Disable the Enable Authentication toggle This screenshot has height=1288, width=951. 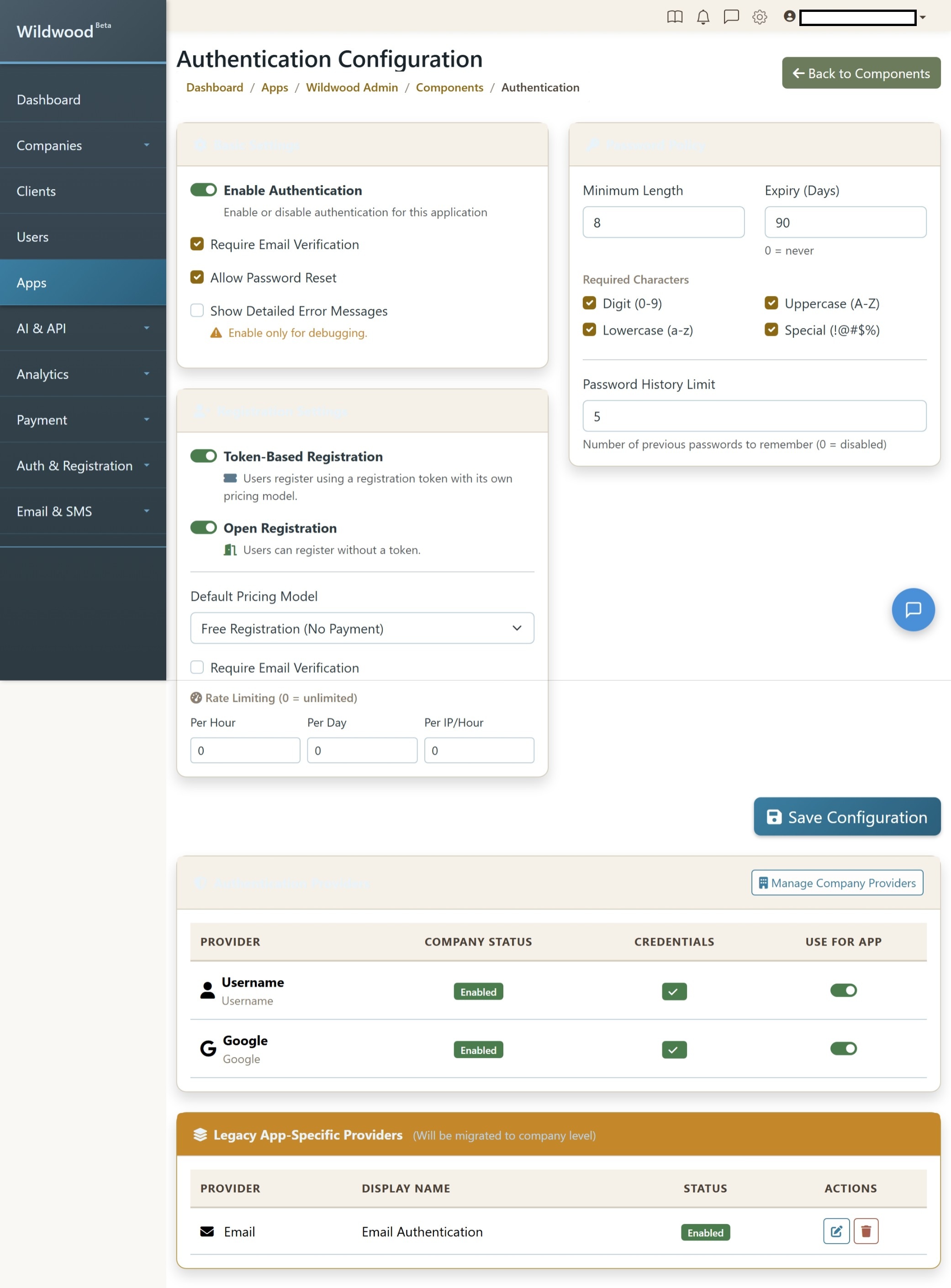coord(203,190)
